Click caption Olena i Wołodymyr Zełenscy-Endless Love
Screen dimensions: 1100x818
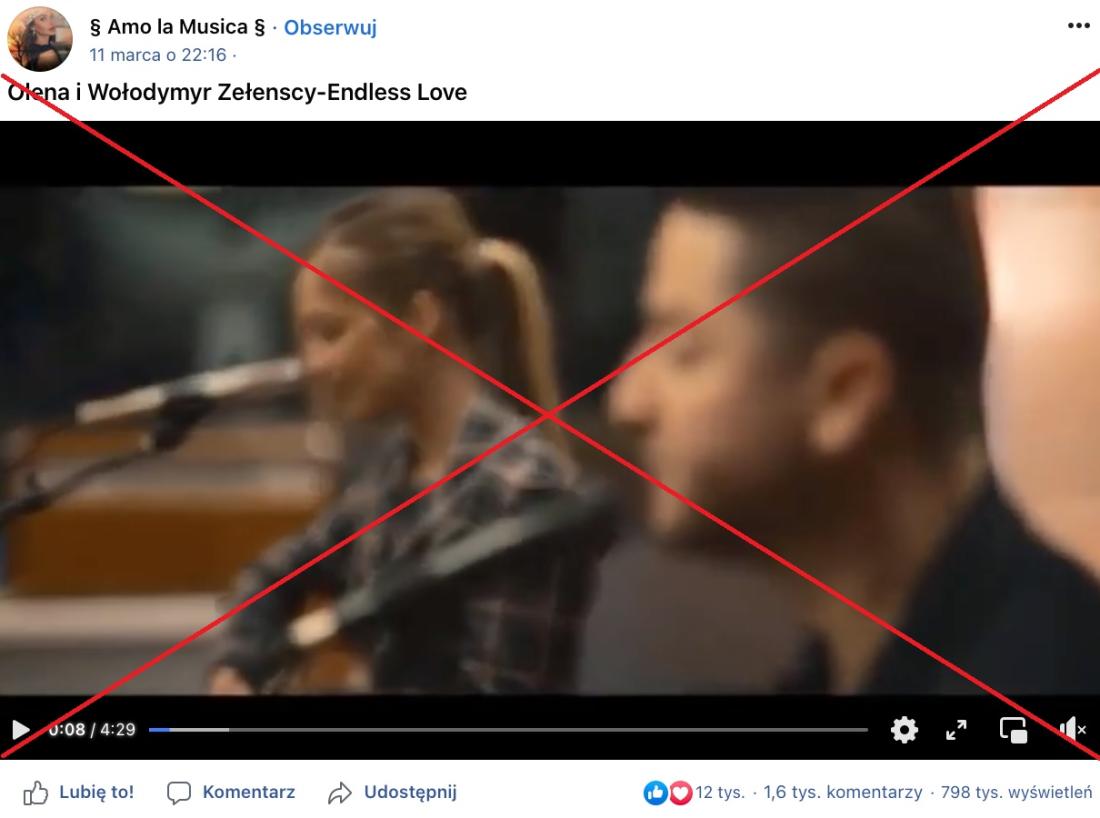(x=237, y=92)
